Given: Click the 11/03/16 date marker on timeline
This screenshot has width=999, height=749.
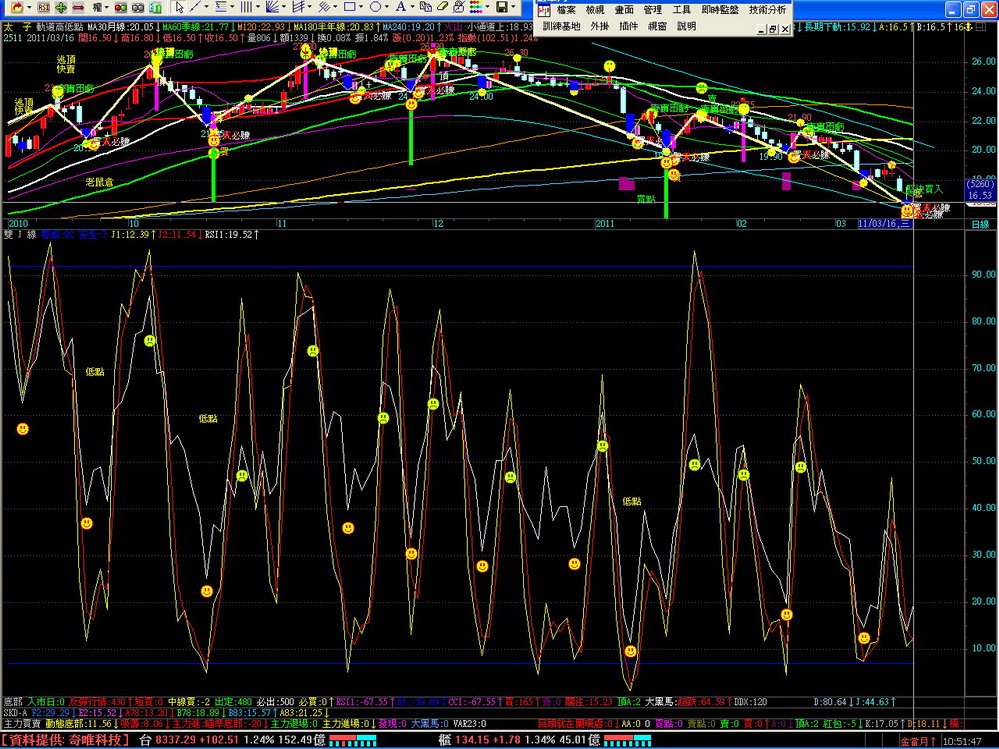Looking at the screenshot, I should [884, 224].
